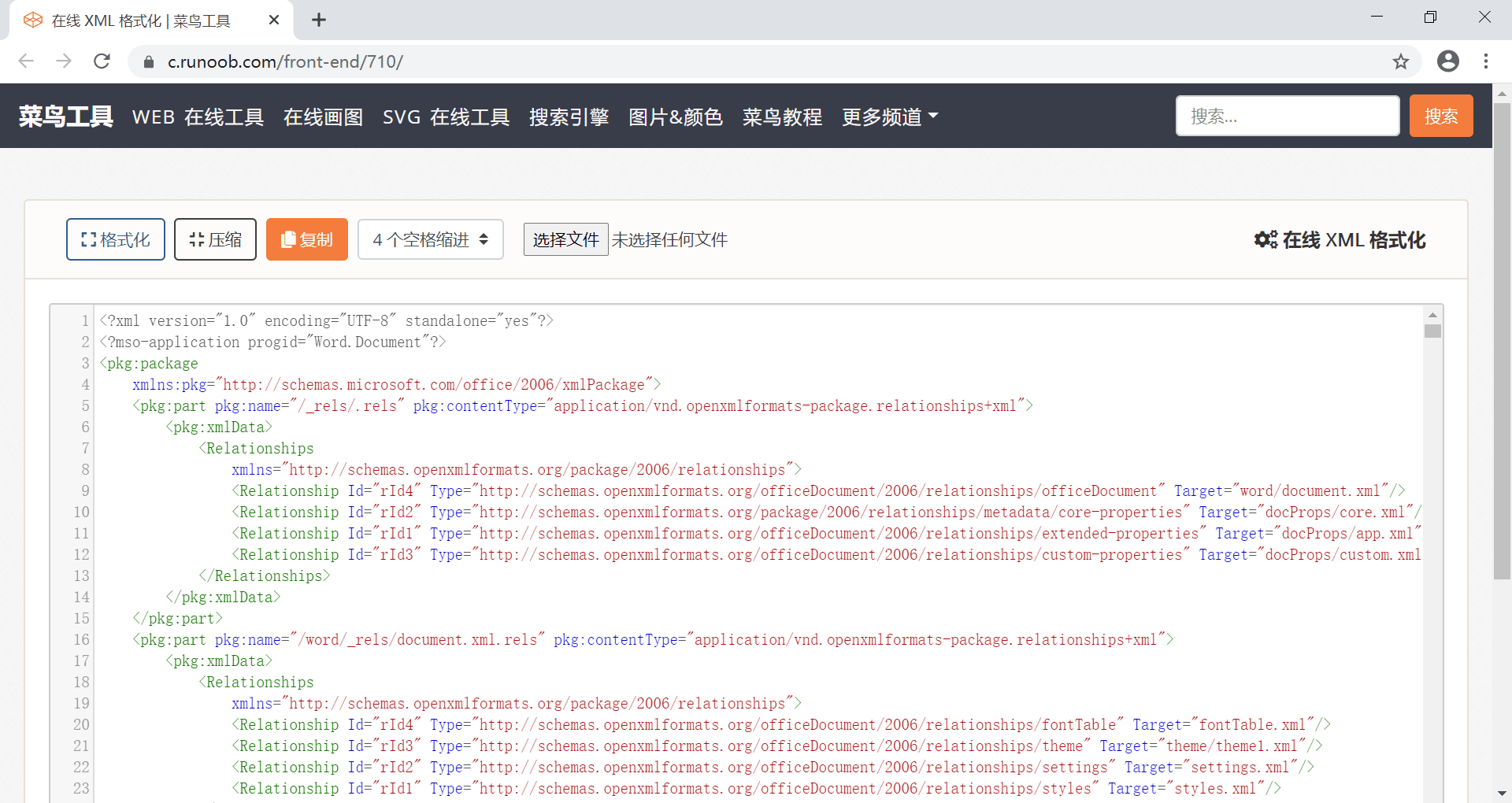Reload the page with refresh icon
1512x803 pixels.
102,61
